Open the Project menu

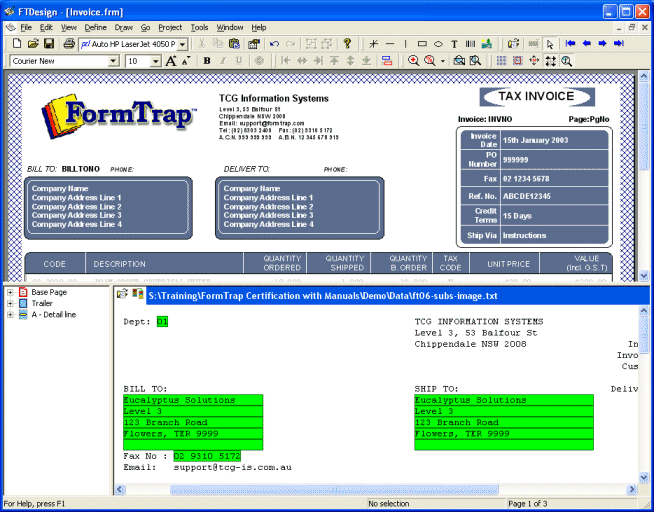click(170, 28)
